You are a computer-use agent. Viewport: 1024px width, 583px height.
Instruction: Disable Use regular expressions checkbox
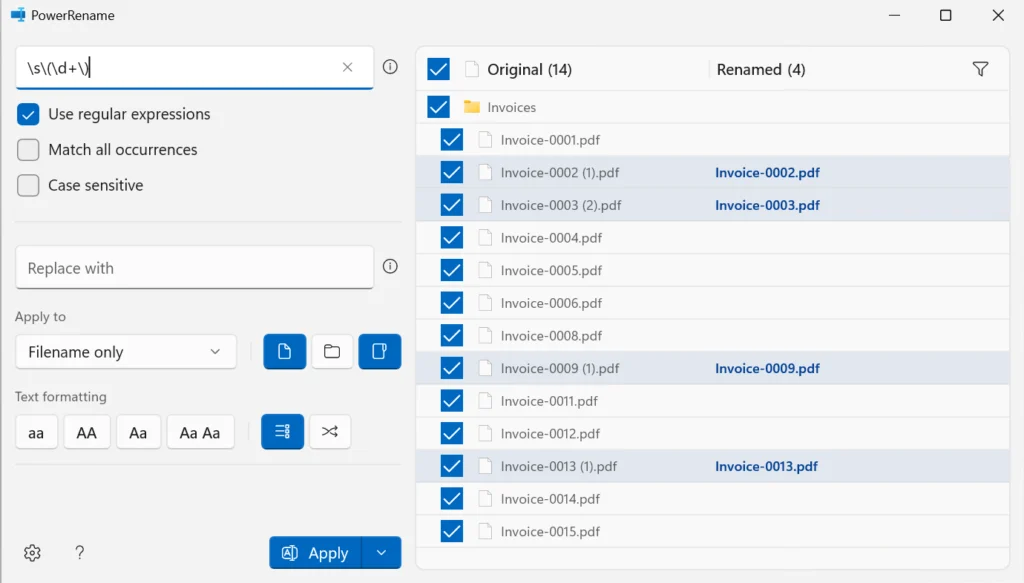point(28,114)
